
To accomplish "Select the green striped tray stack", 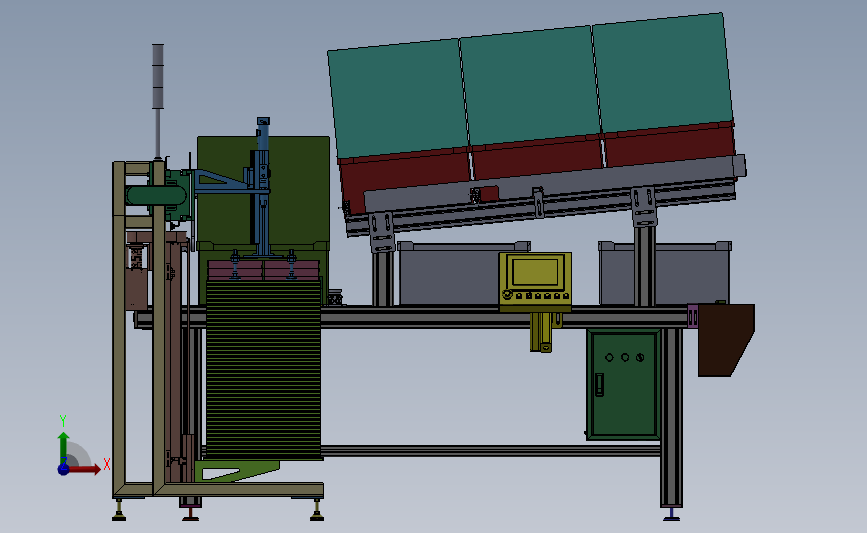I will point(264,369).
